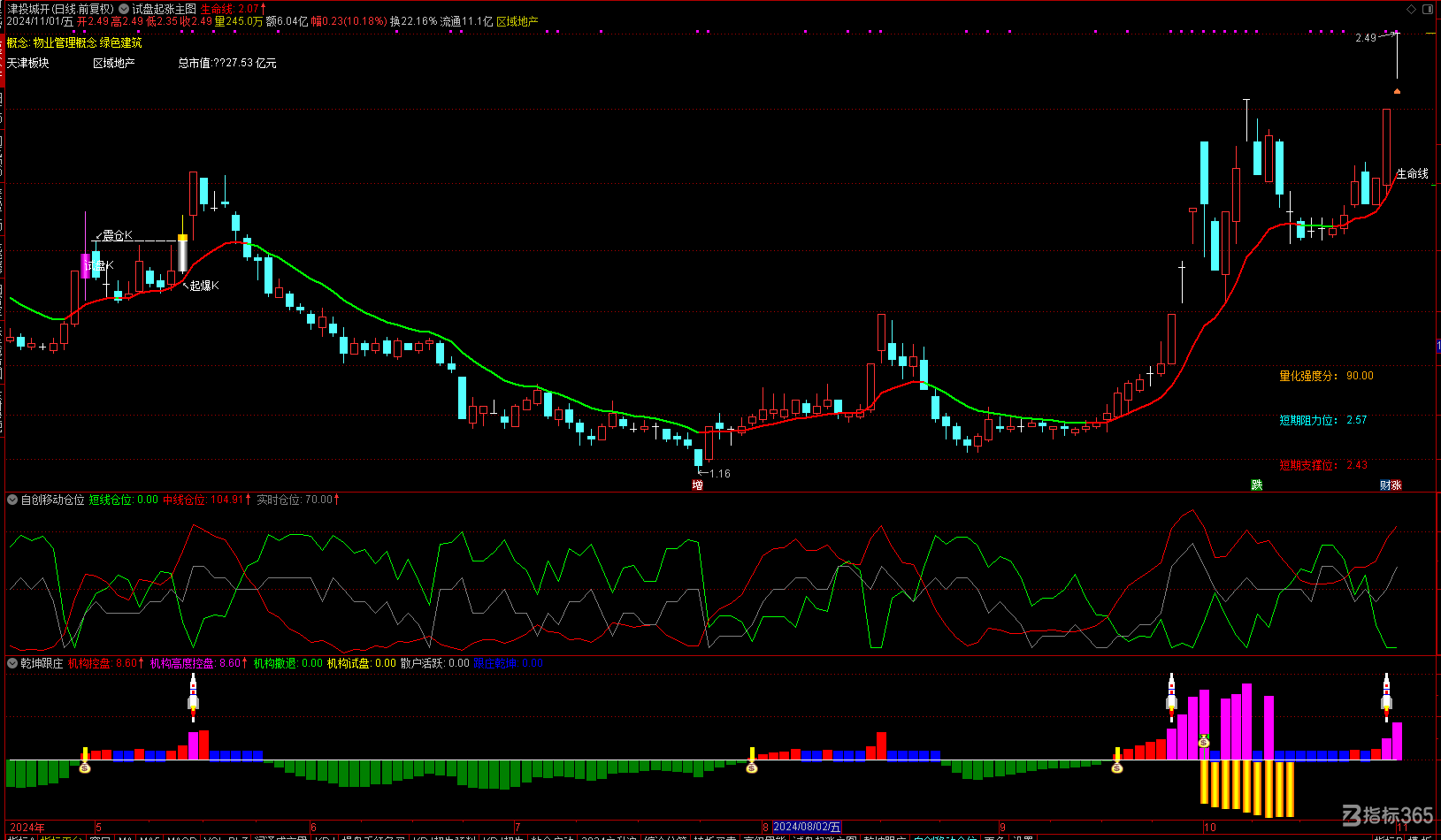Switch to the 设置 tab at bottom

click(x=1023, y=837)
